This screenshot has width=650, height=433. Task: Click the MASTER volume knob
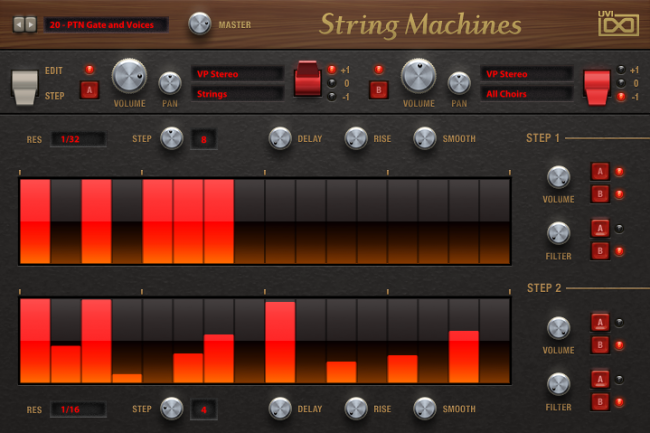click(199, 24)
